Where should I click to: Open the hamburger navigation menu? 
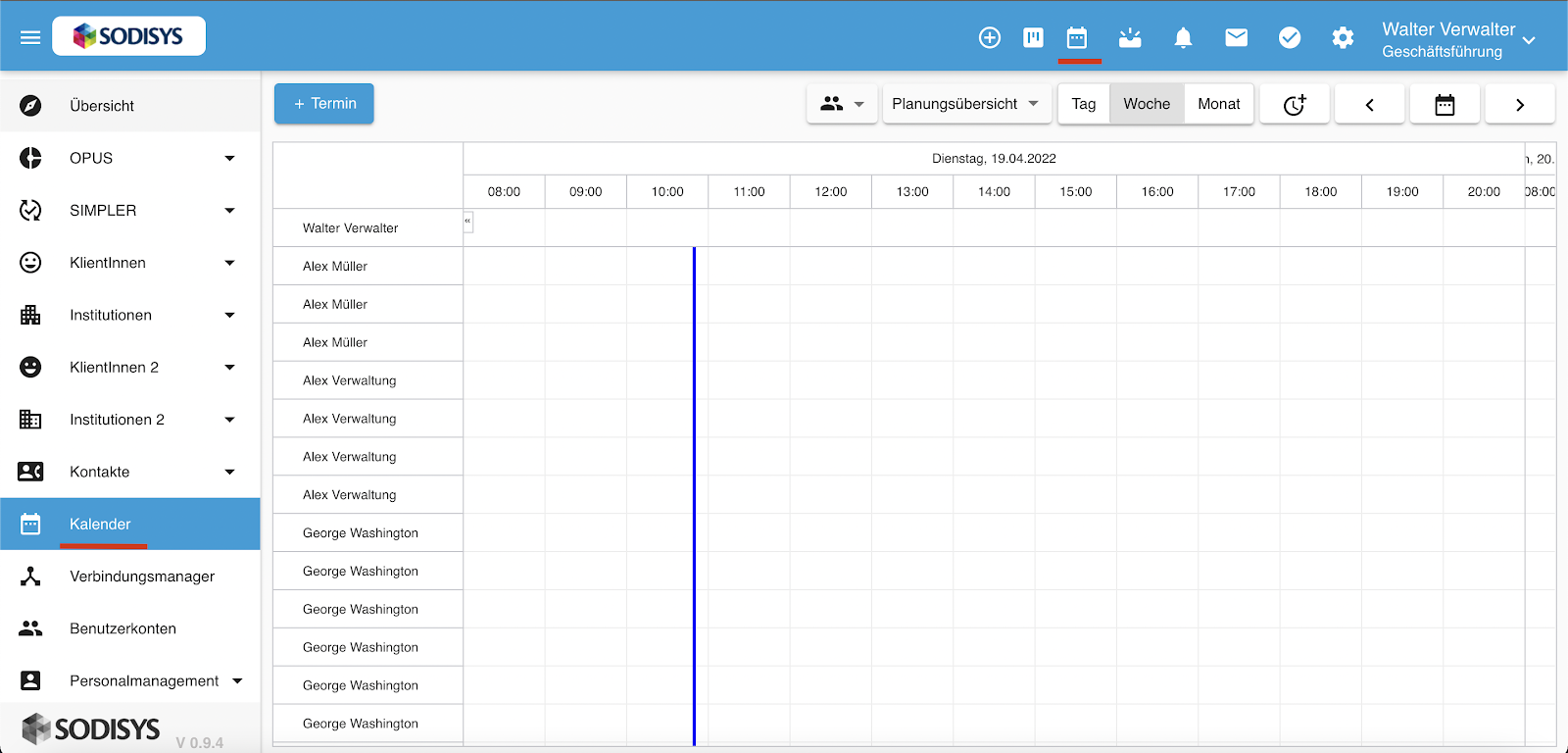tap(30, 37)
